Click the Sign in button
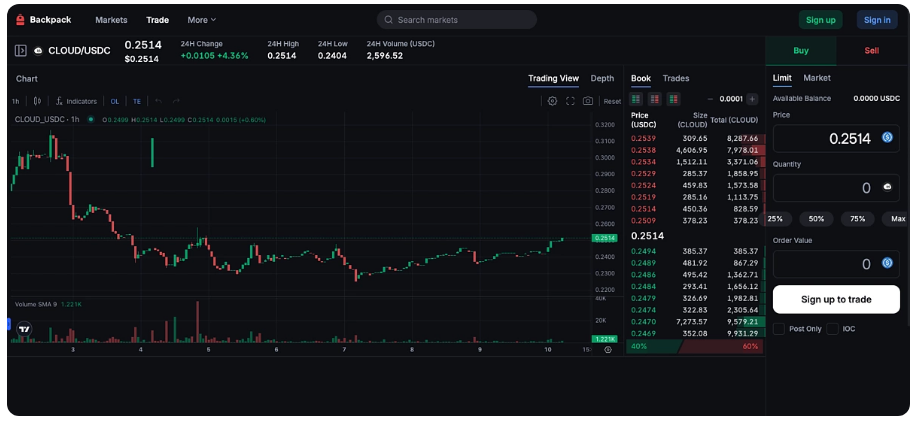914x424 pixels. pyautogui.click(x=877, y=20)
